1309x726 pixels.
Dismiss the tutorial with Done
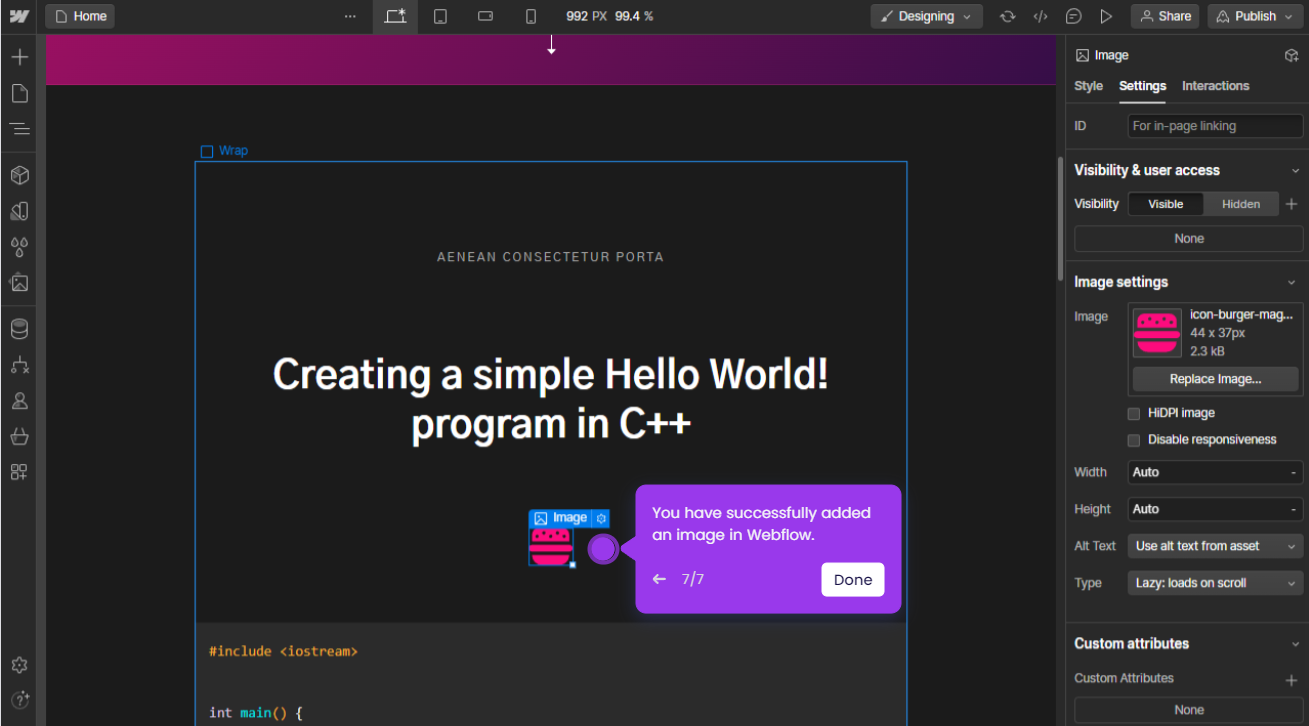coord(852,579)
